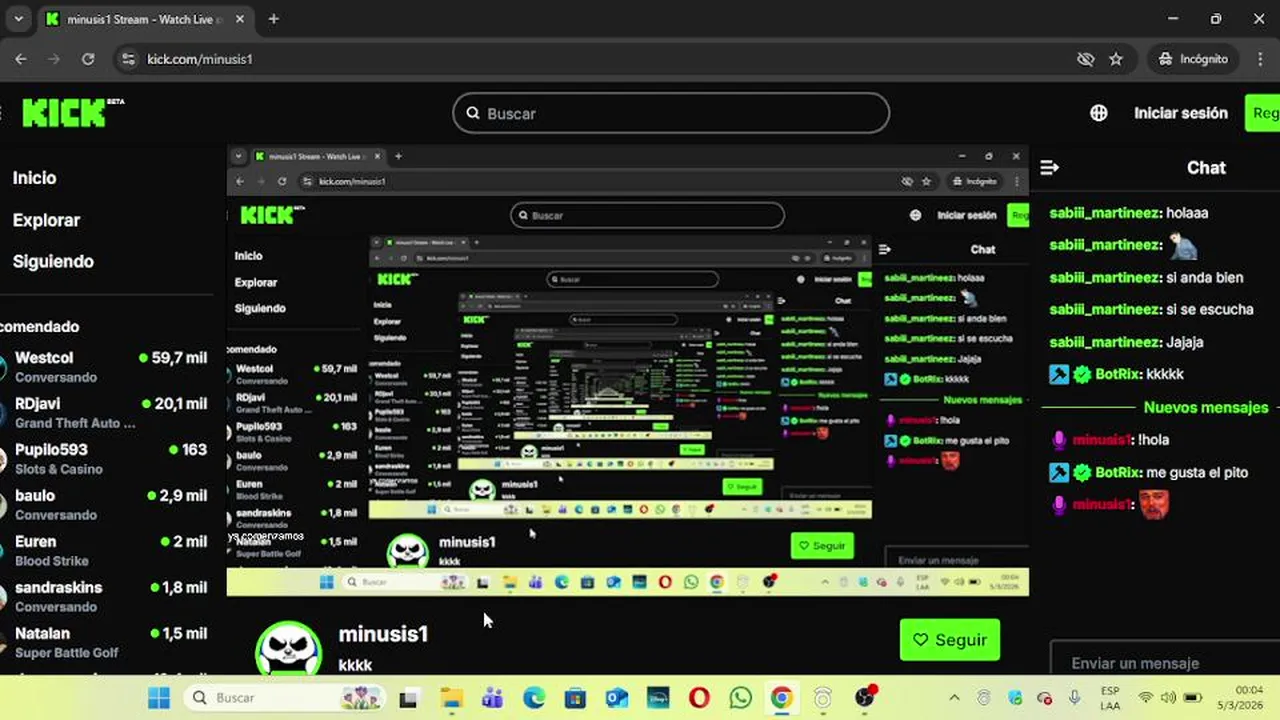Click the Buscar search field on Kick
Image resolution: width=1280 pixels, height=720 pixels.
pyautogui.click(x=671, y=113)
